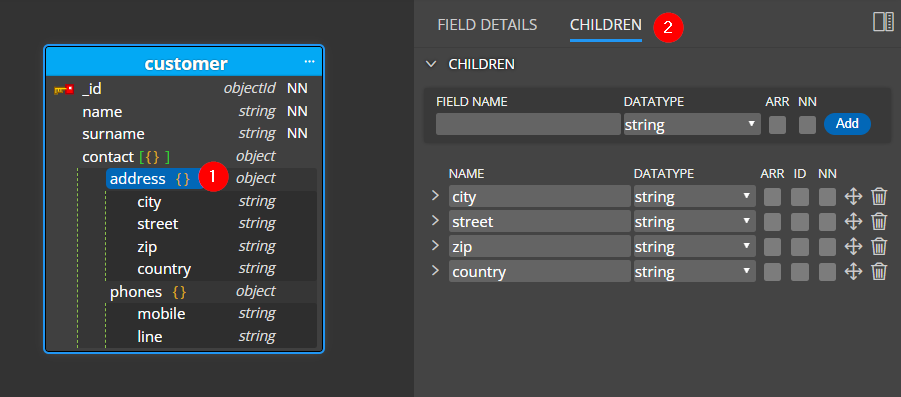Open new field datatype dropdown

pos(692,124)
